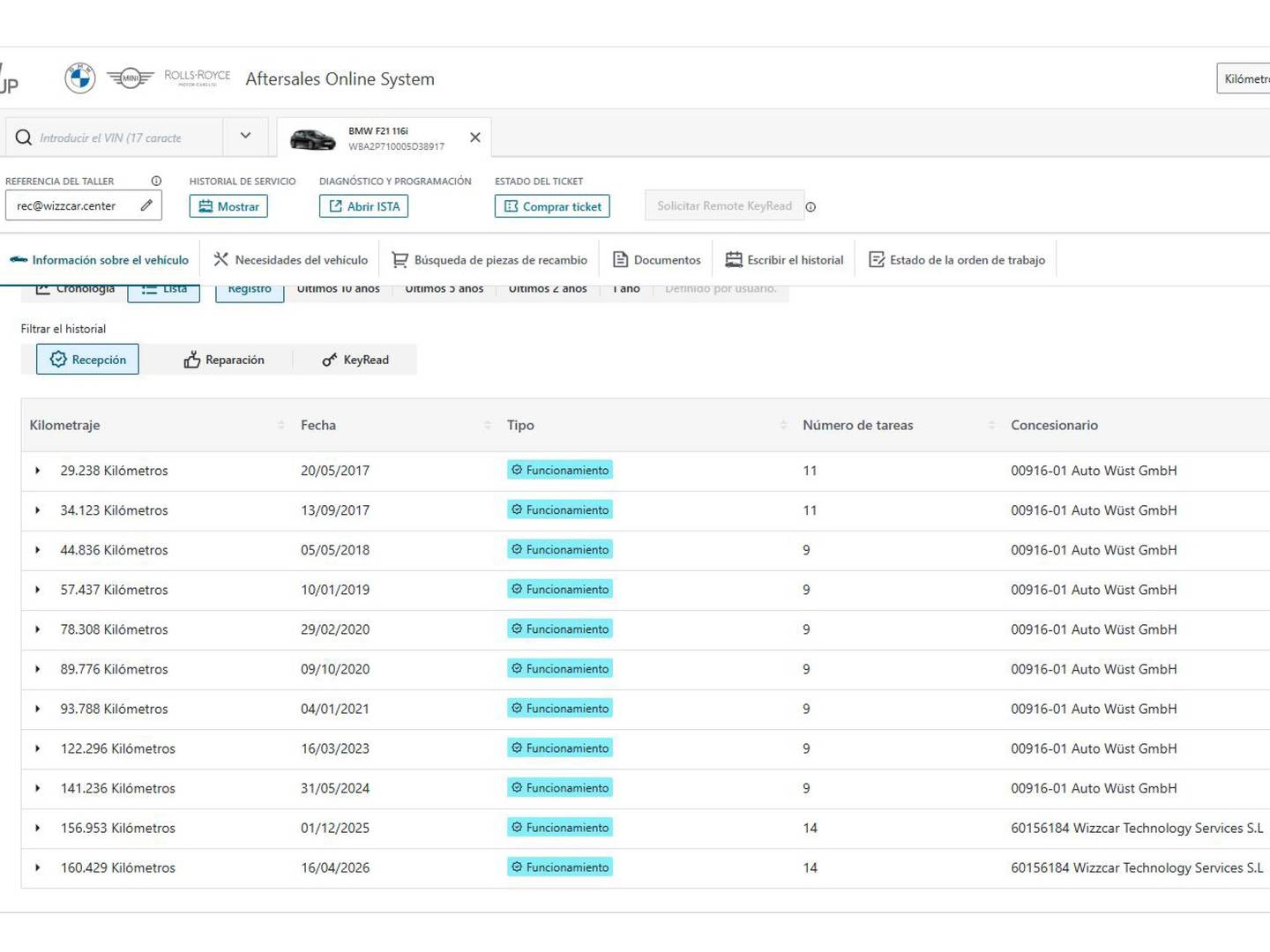Screen dimensions: 1270x952
Task: Switch to Necesidades del vehículo tab
Action: pos(290,260)
